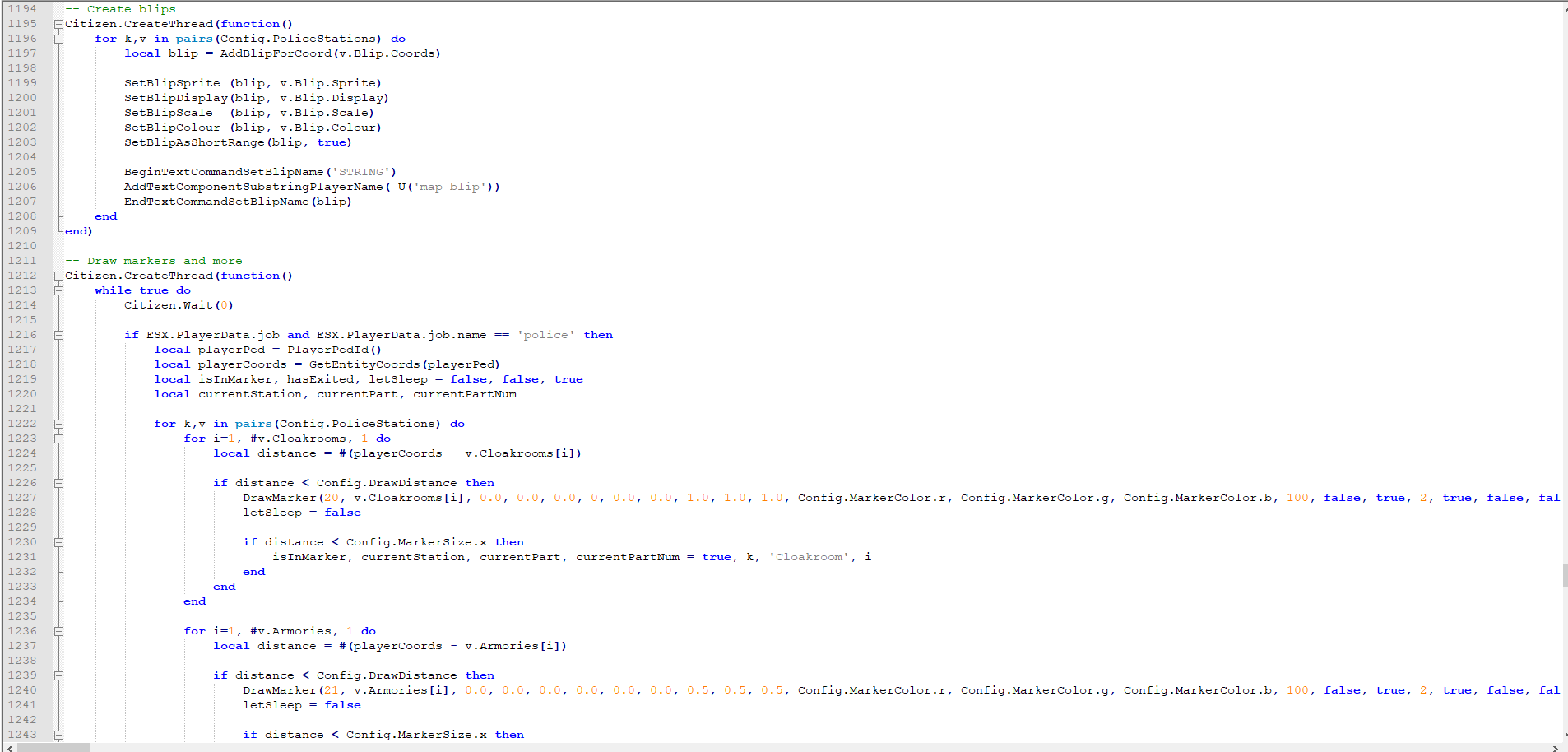
Task: Collapse the PoliceStations pairs loop at line 1222
Action: pyautogui.click(x=58, y=423)
